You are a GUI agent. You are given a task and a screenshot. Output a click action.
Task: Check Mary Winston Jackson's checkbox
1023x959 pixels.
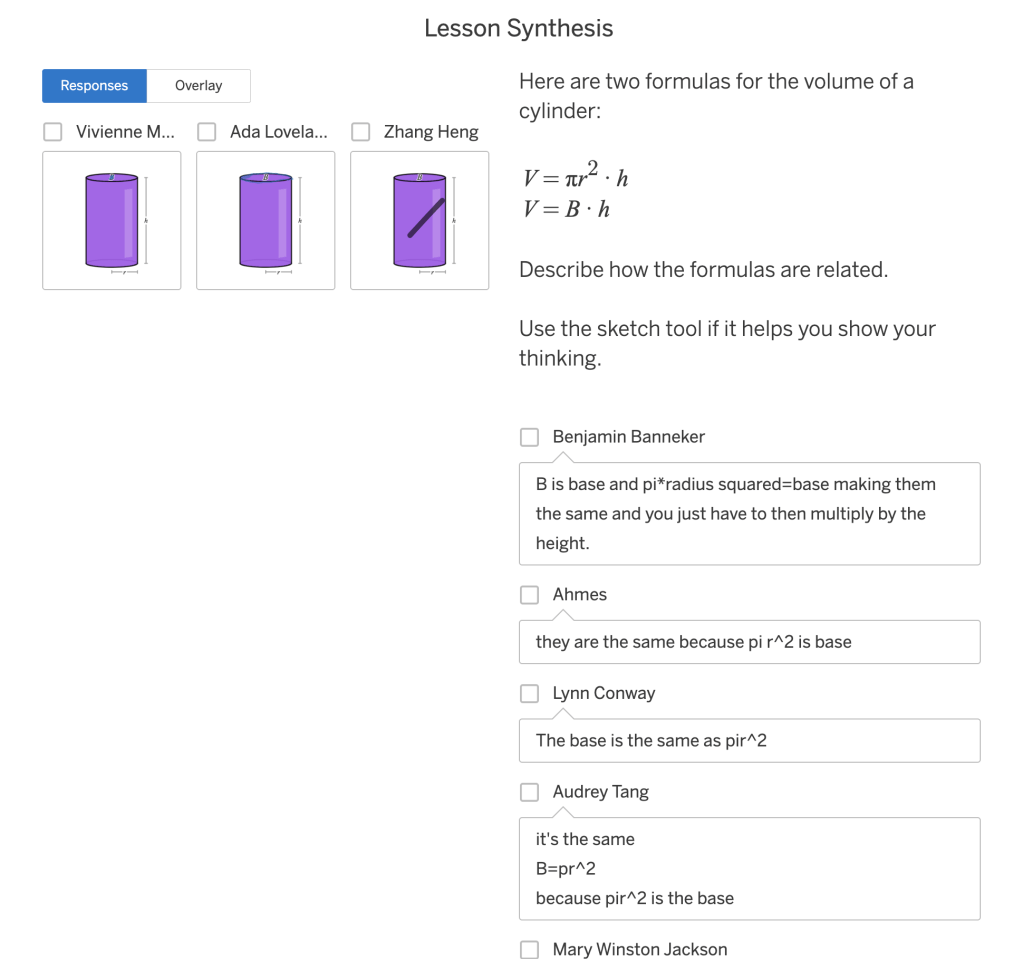tap(529, 949)
